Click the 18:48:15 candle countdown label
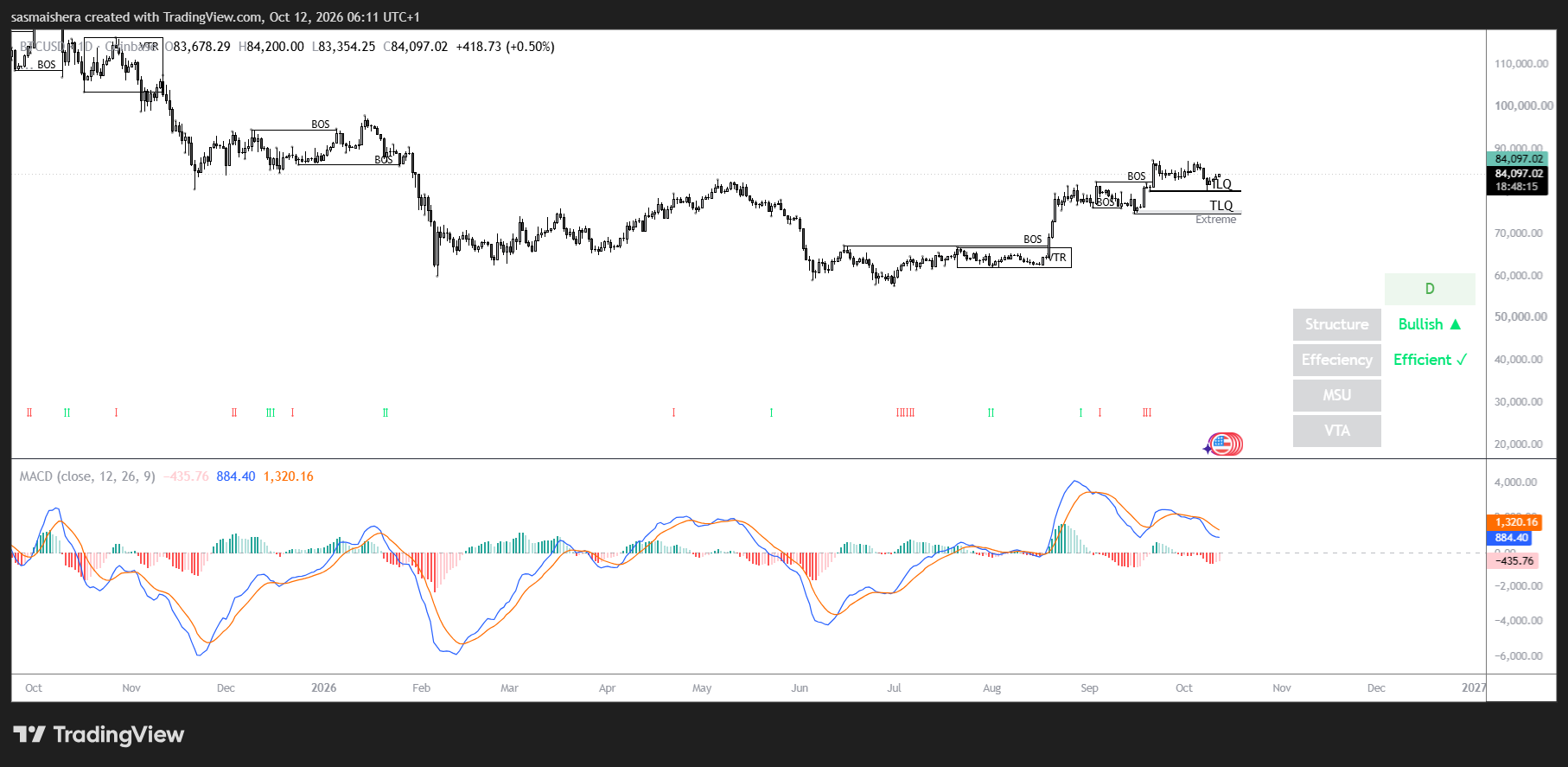The image size is (1568, 767). 1517,187
